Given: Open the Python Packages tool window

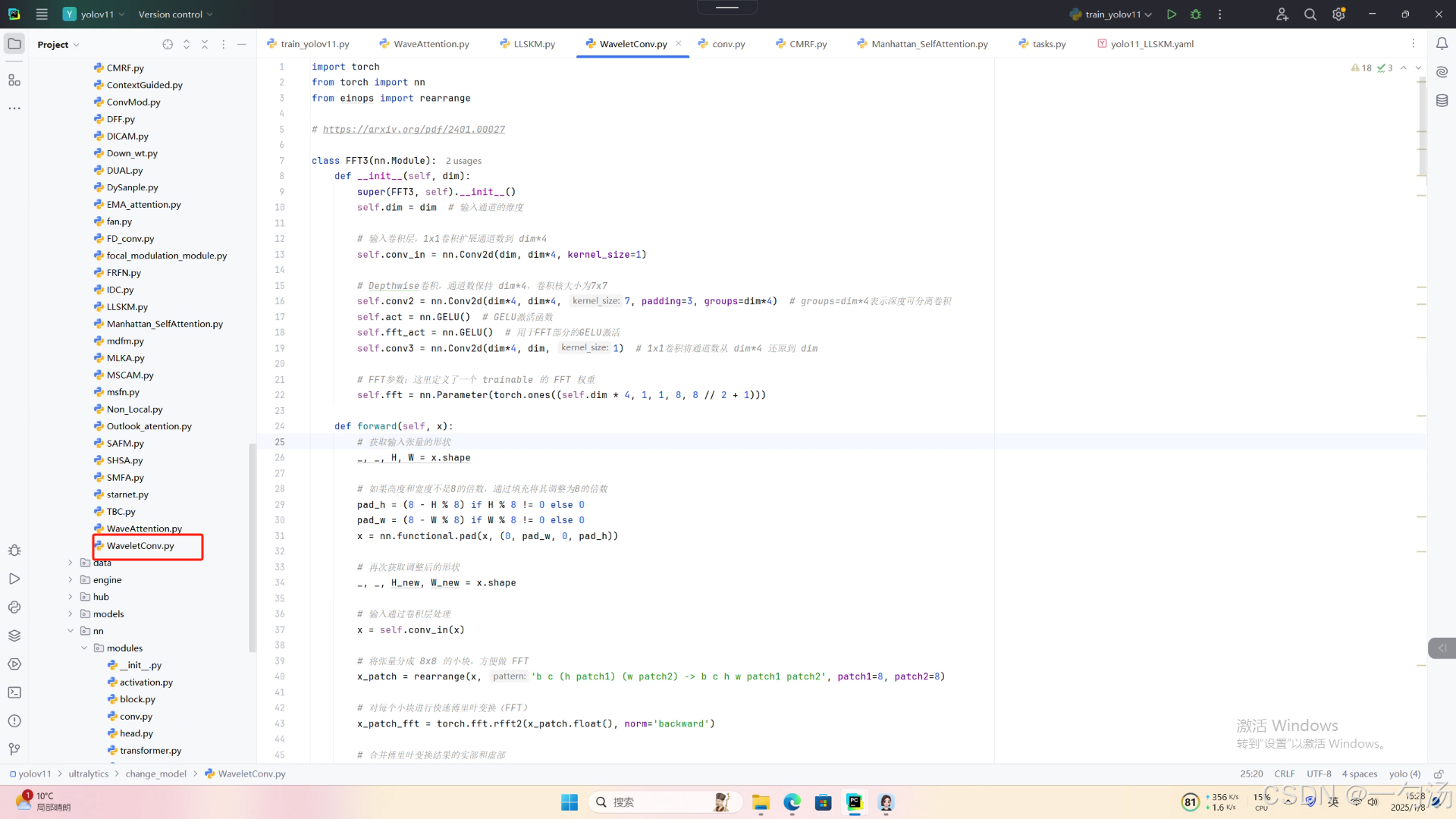Looking at the screenshot, I should pos(14,635).
